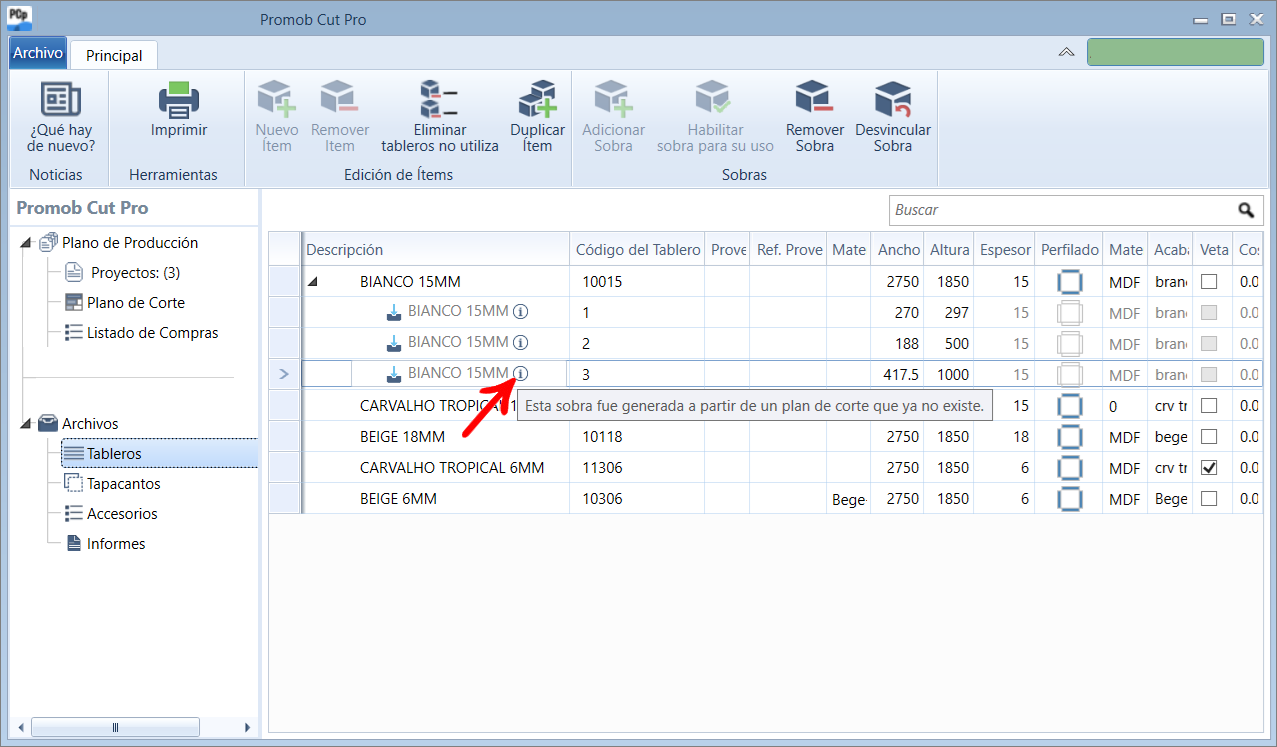Click the Altura column header
The height and width of the screenshot is (747, 1277).
(949, 250)
